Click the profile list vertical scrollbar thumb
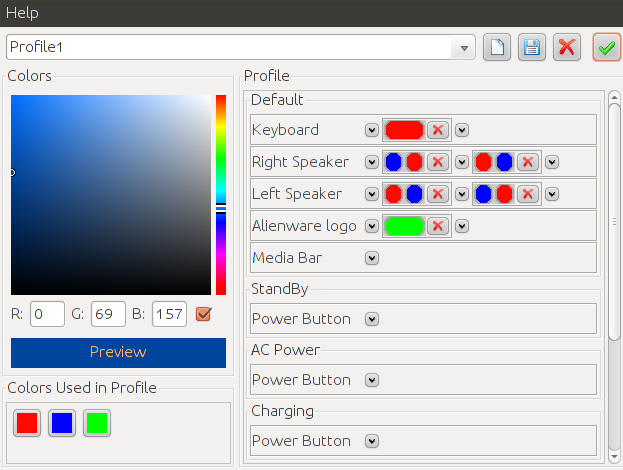 pos(614,222)
